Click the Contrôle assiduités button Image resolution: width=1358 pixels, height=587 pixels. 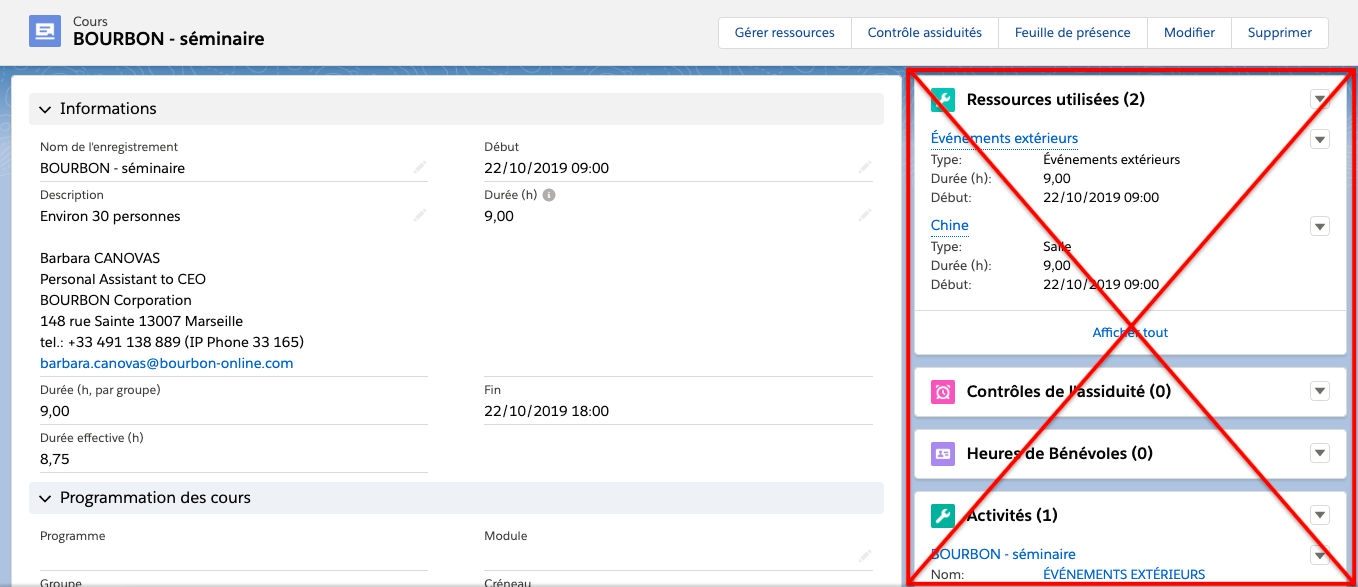[924, 32]
